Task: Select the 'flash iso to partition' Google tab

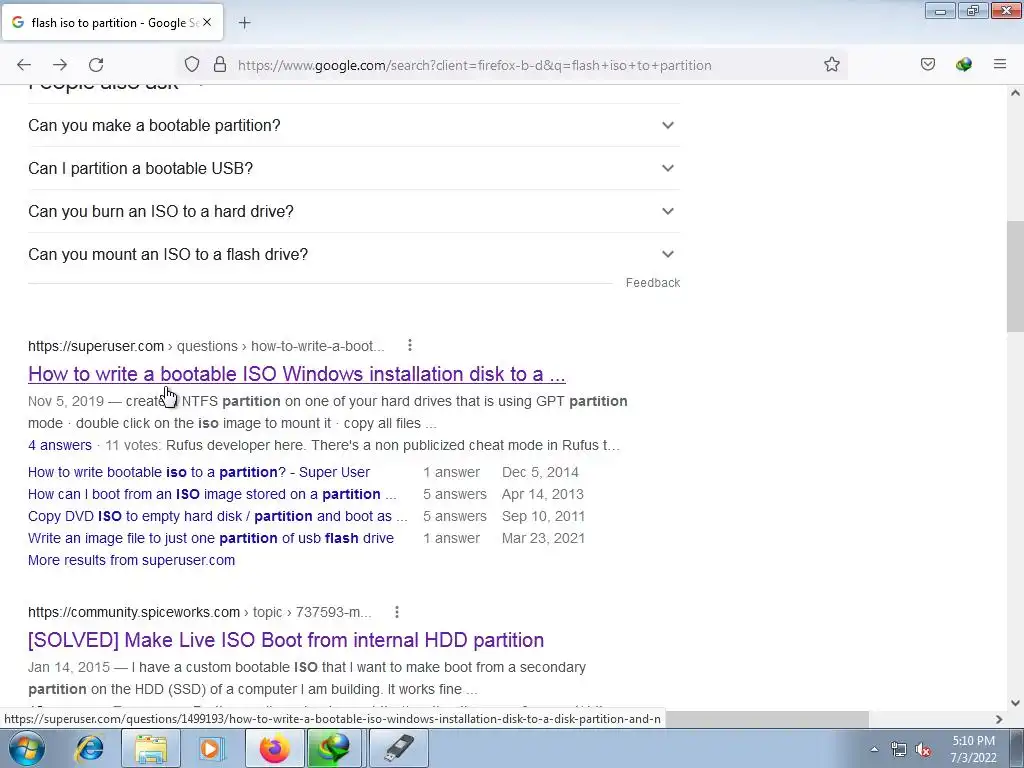Action: click(112, 22)
